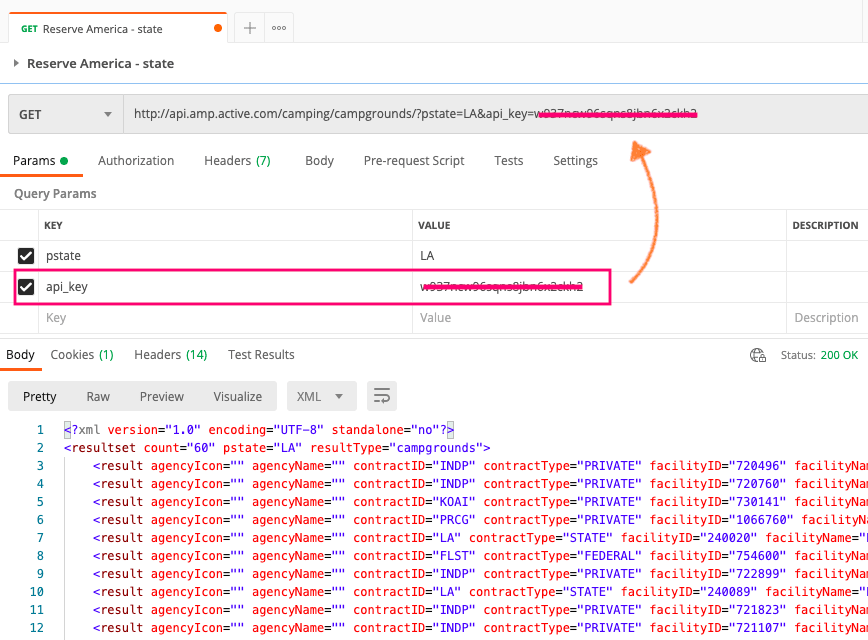Open the XML format dropdown
Viewport: 868px width, 640px height.
pos(322,396)
